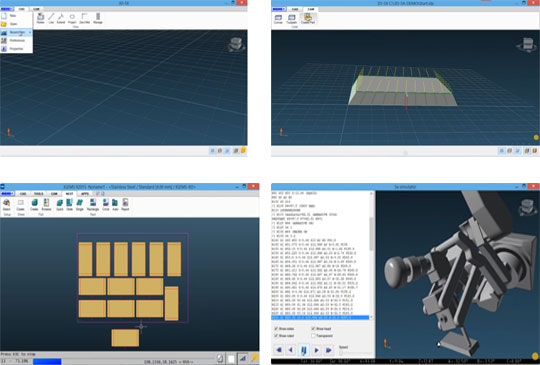Toggle the Show robot checkbox
Viewport: 540px width, 365px height.
point(276,336)
